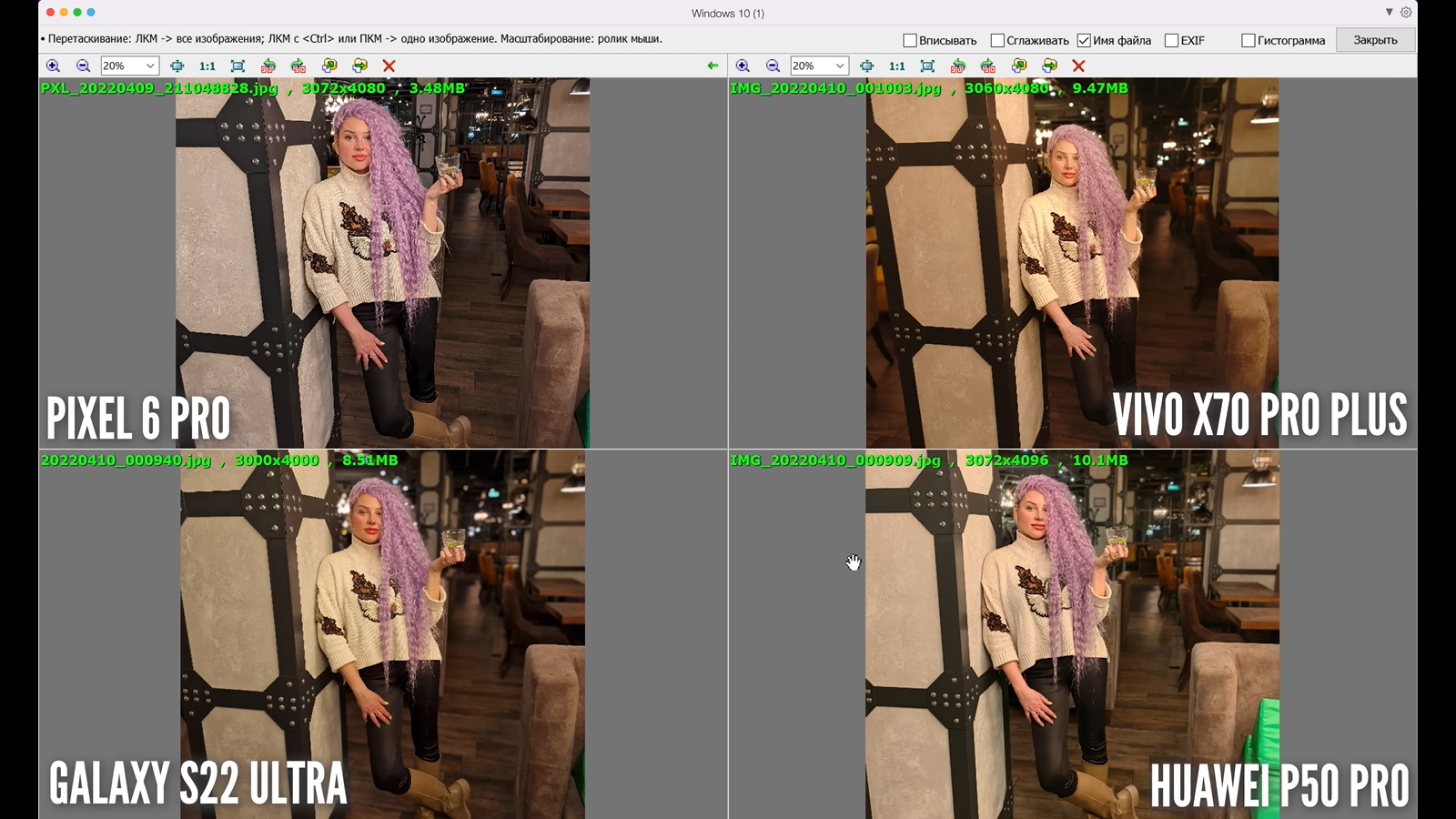Remove the left image with red X
The height and width of the screenshot is (819, 1456).
pyautogui.click(x=389, y=66)
